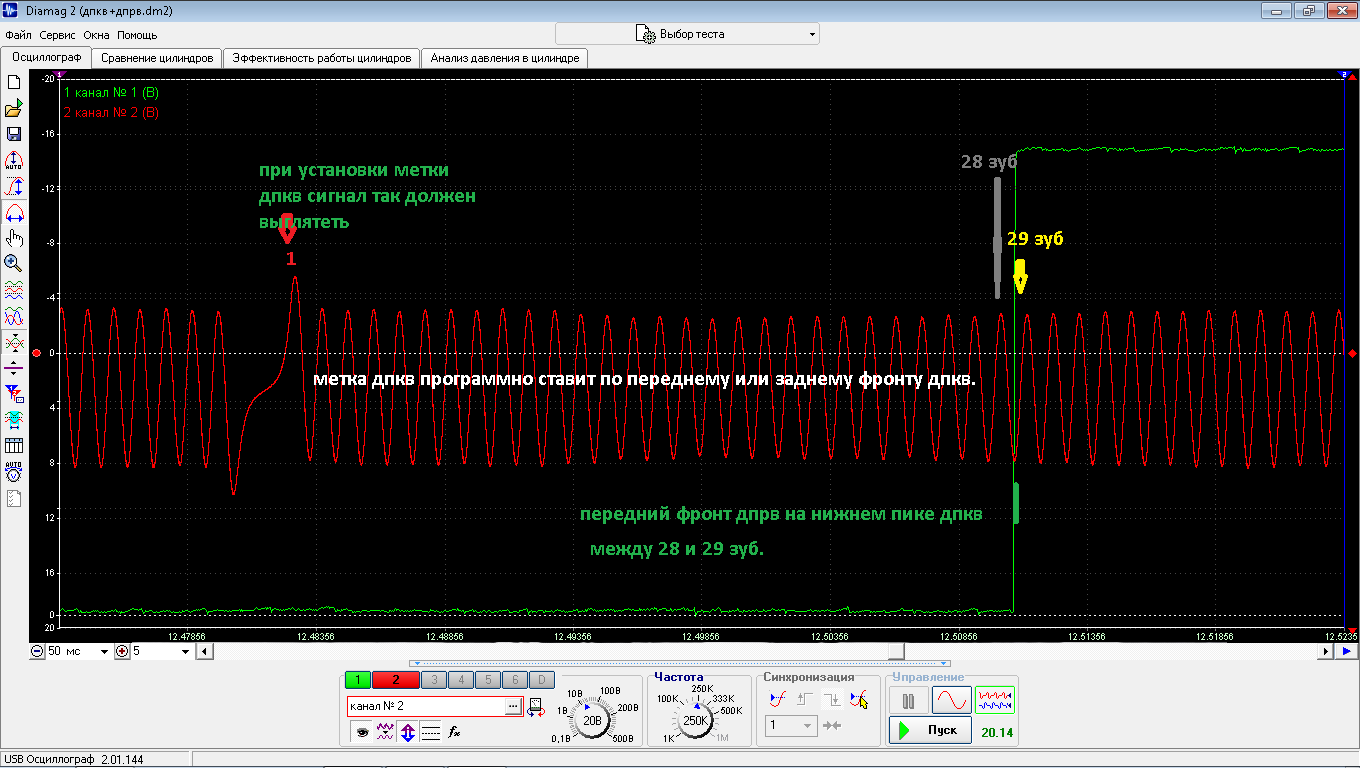
Task: Click the sync level converge arrows
Action: click(831, 725)
